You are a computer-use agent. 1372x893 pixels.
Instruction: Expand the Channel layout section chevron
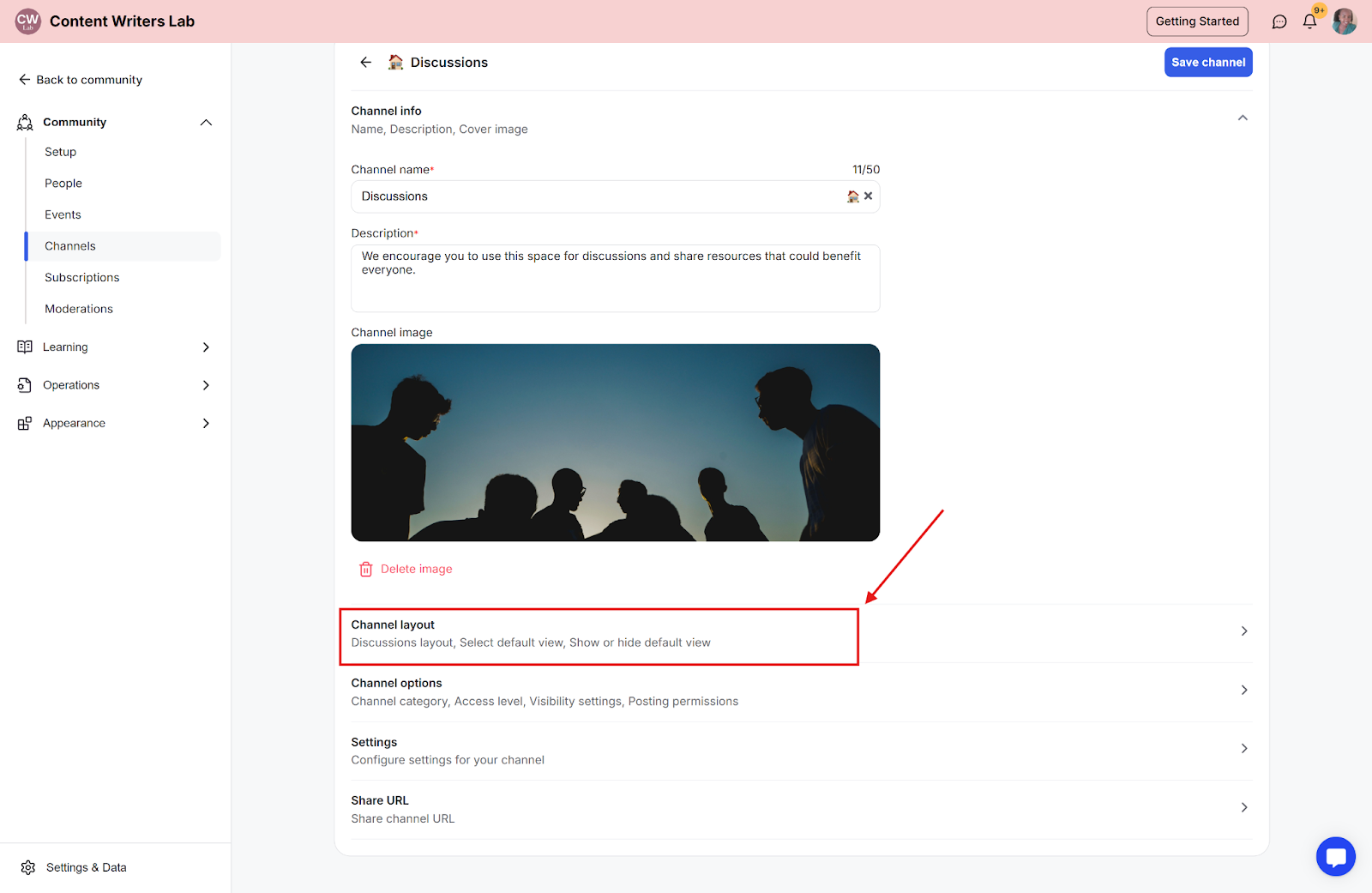click(x=1244, y=631)
